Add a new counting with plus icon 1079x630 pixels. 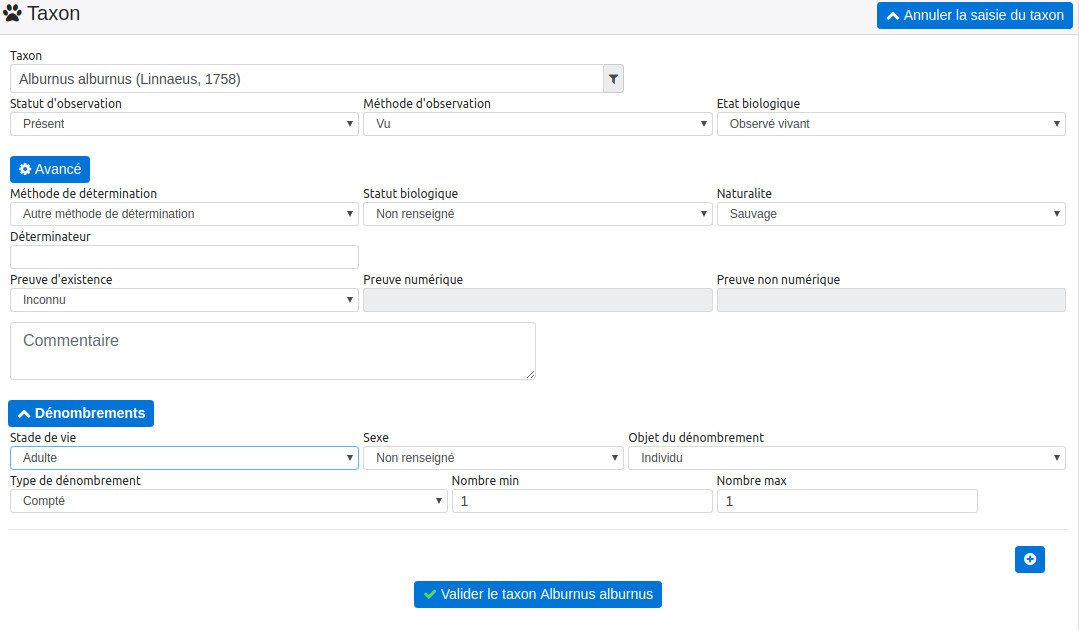click(1029, 559)
